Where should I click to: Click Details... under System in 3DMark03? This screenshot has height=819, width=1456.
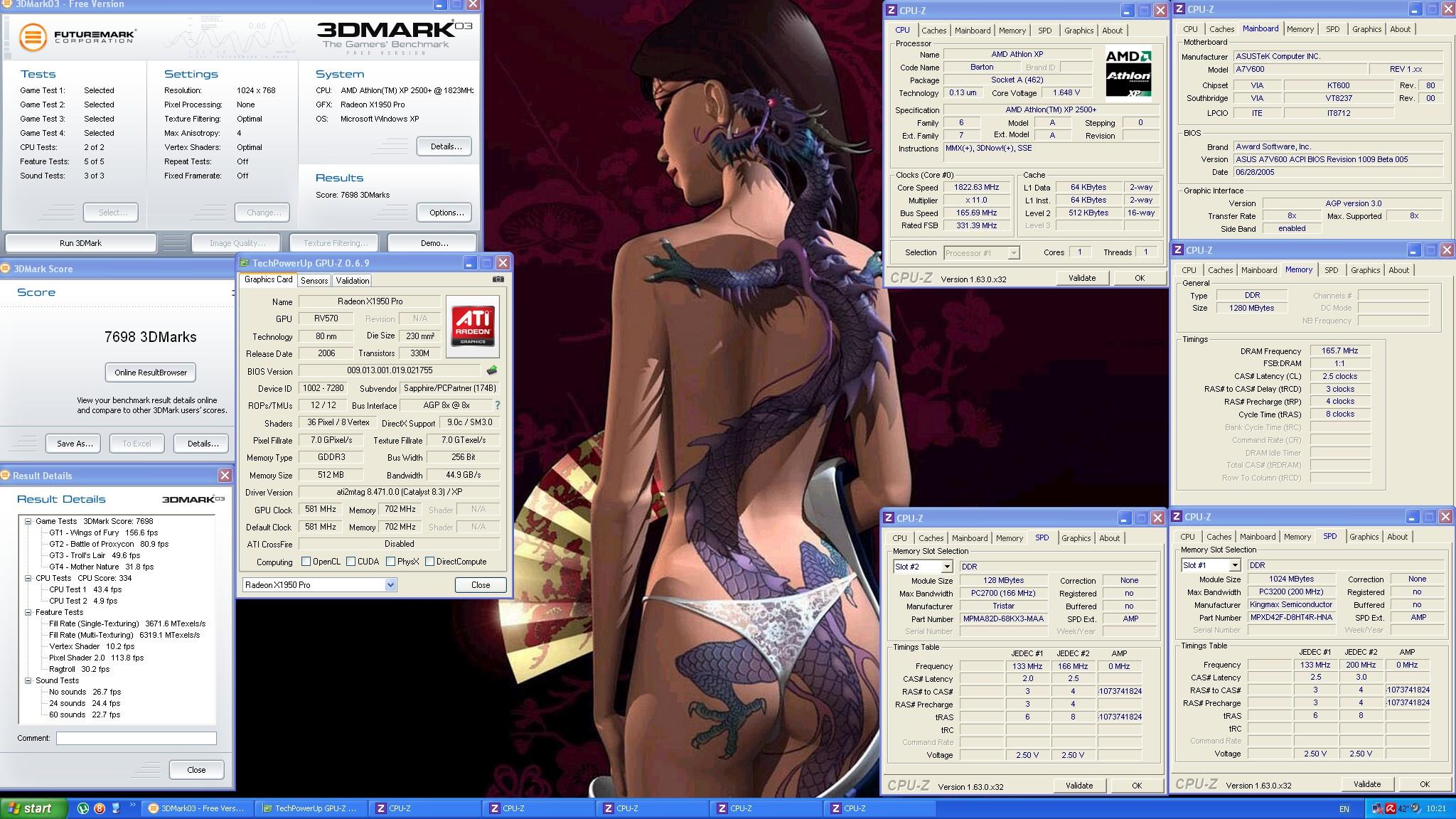[x=446, y=146]
